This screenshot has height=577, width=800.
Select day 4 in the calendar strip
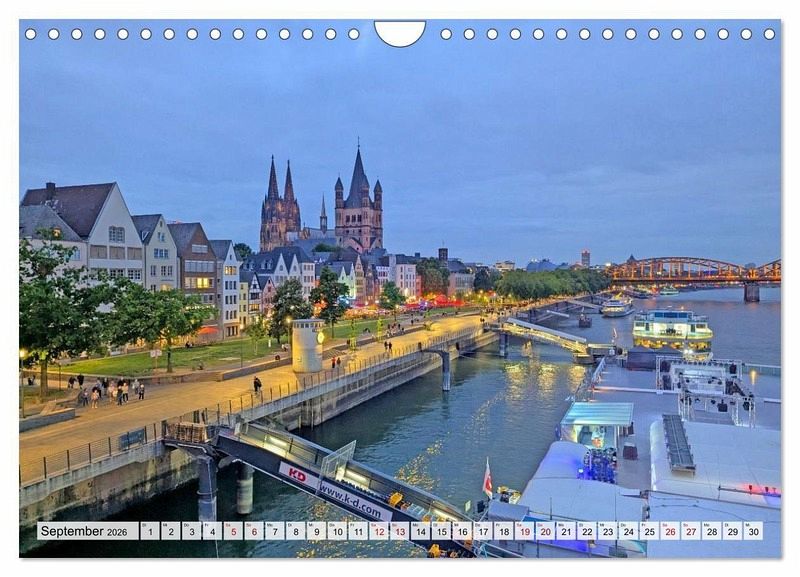[212, 531]
